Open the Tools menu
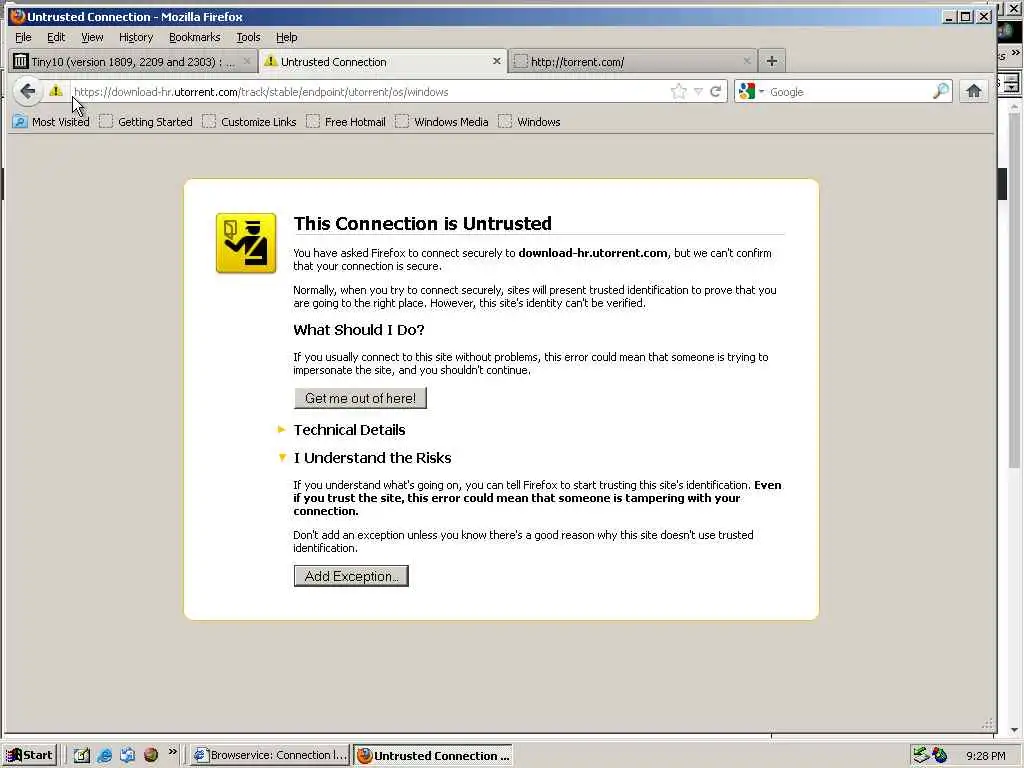The image size is (1024, 768). point(248,37)
